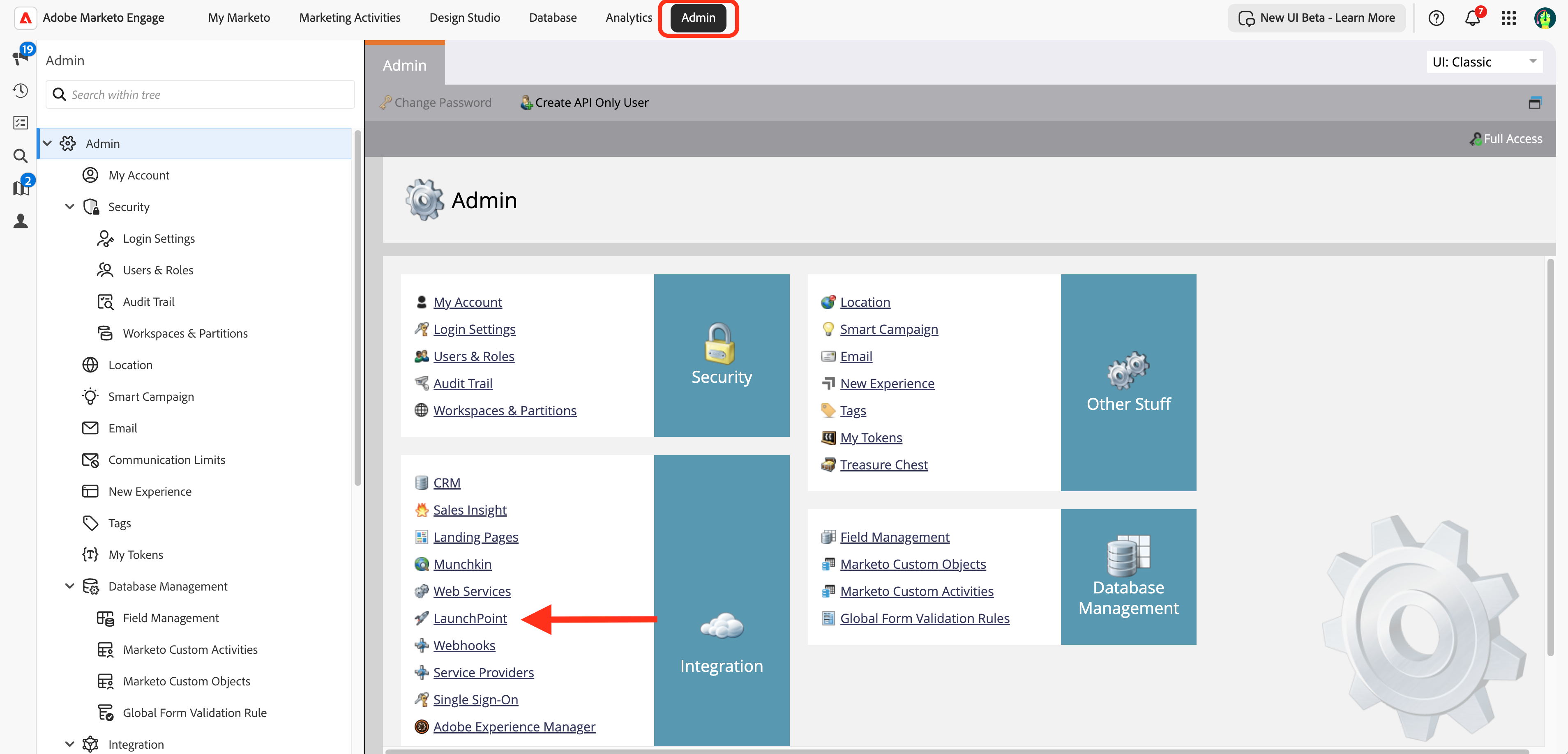This screenshot has width=1568, height=754.
Task: Select Global Form Validation Rule in the tree
Action: click(x=195, y=713)
